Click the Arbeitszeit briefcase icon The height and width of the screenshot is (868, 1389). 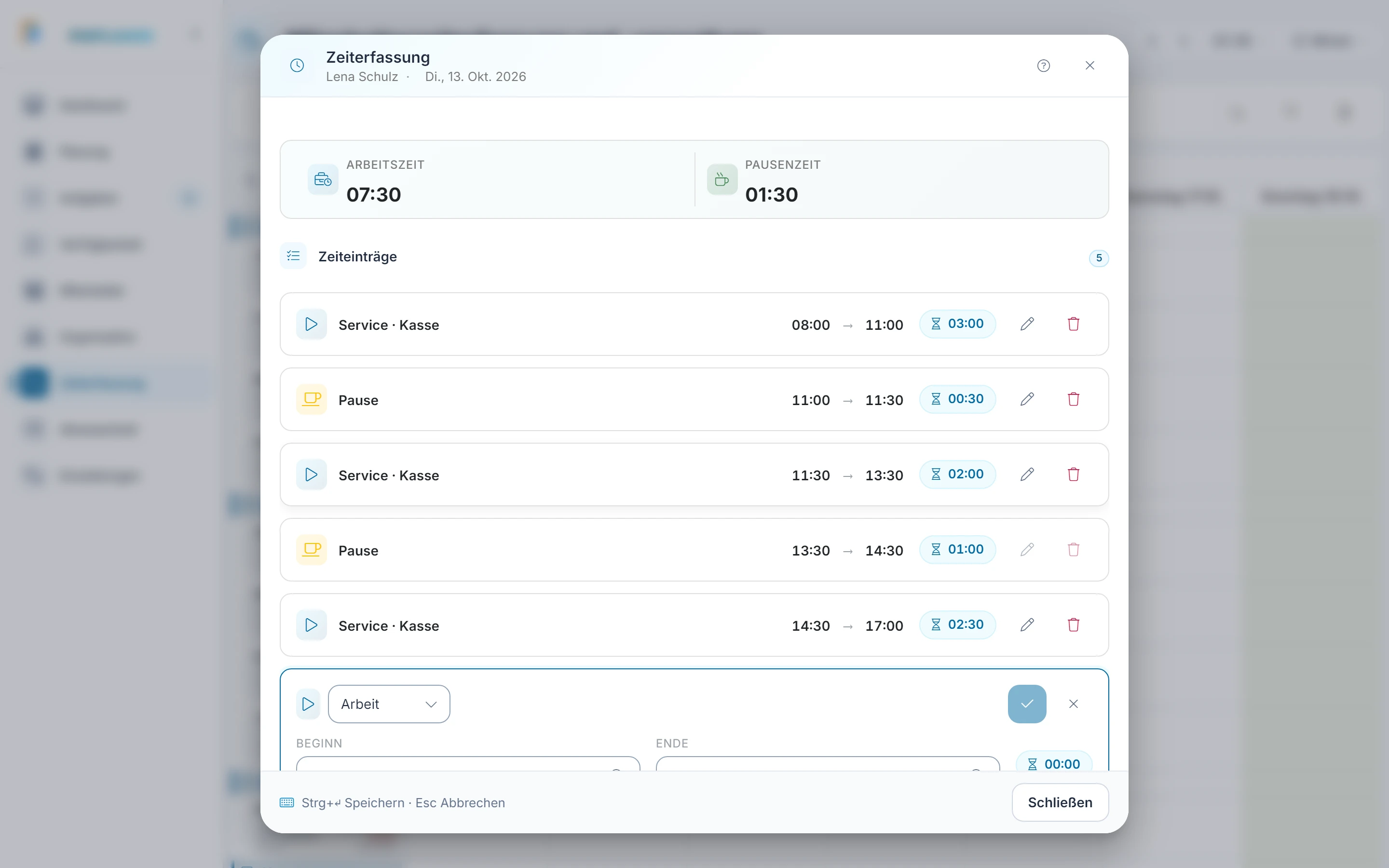323,180
